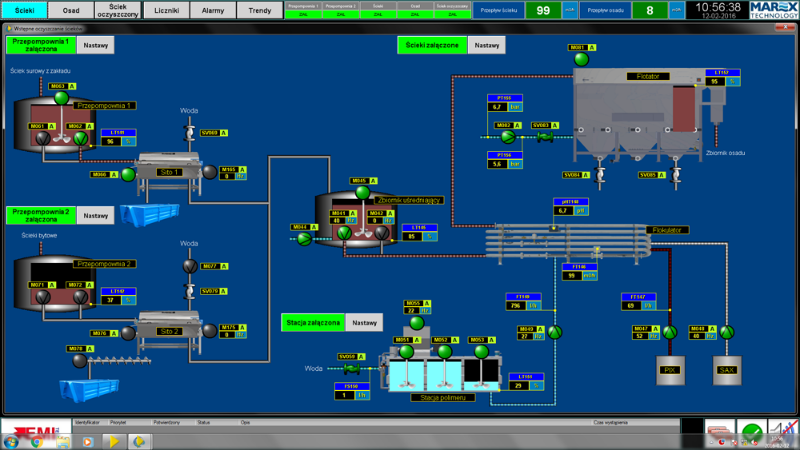
Task: Click the M044 pump left of Zbiornik uśredniający
Action: click(300, 238)
